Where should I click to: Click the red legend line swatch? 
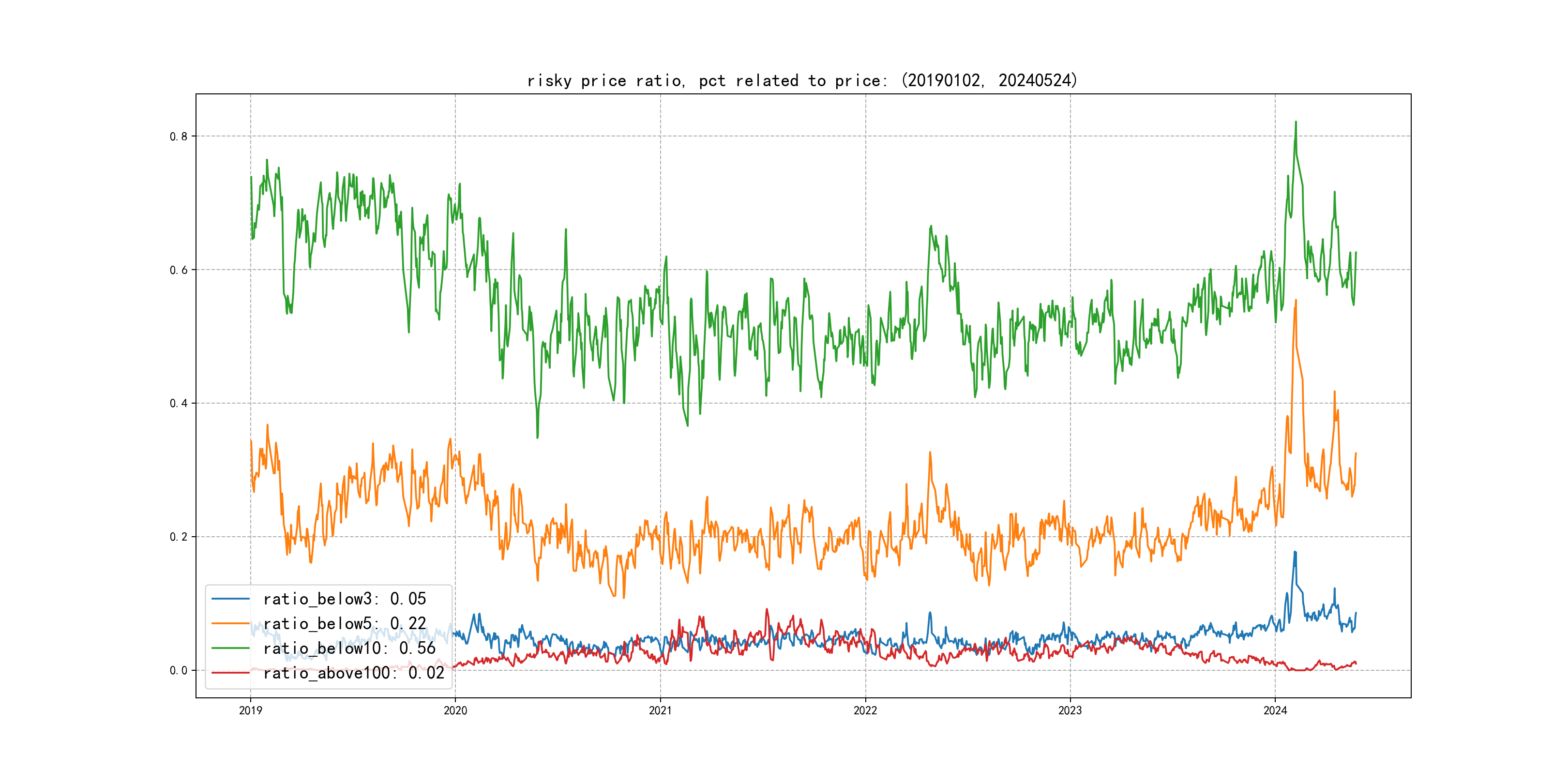[x=231, y=673]
